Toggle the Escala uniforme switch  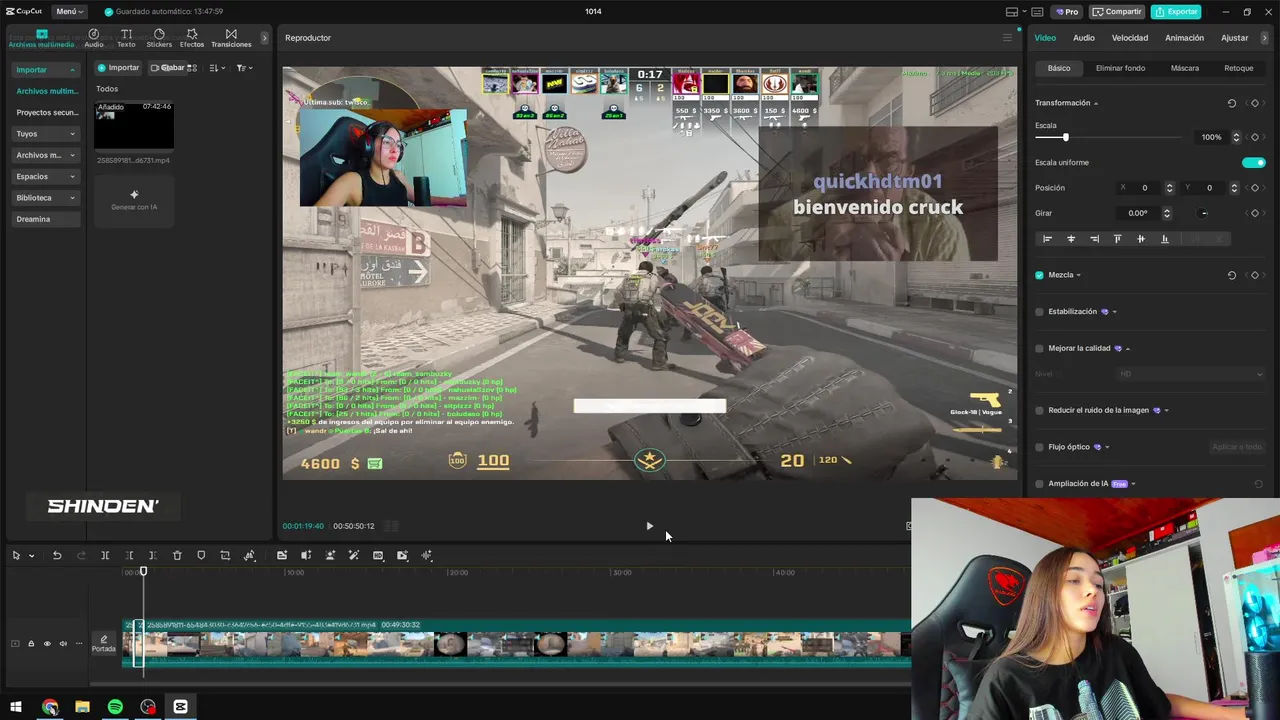coord(1253,162)
